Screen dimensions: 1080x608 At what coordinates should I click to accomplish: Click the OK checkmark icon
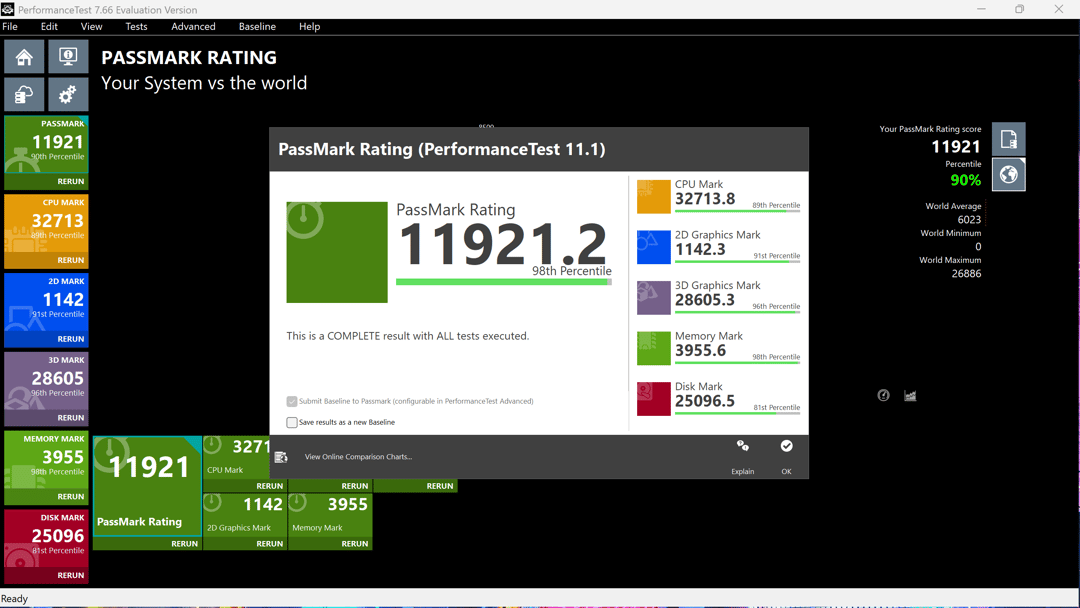(786, 446)
